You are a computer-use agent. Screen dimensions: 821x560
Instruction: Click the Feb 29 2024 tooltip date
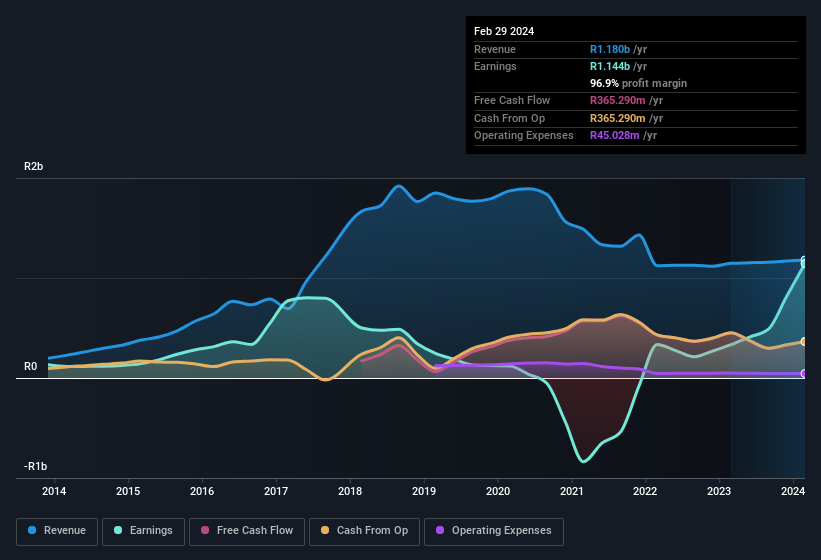click(504, 31)
